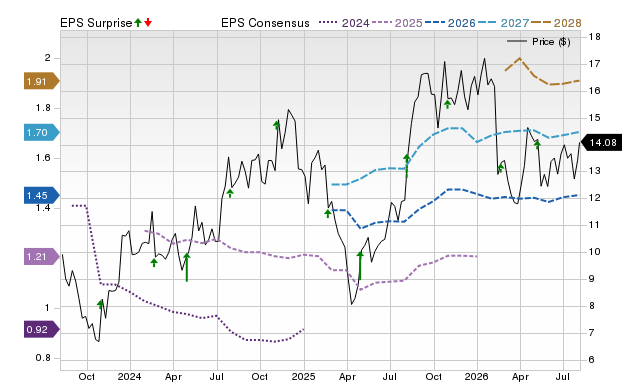Click the brown 1.91 value tag
This screenshot has width=640, height=382.
pos(42,81)
